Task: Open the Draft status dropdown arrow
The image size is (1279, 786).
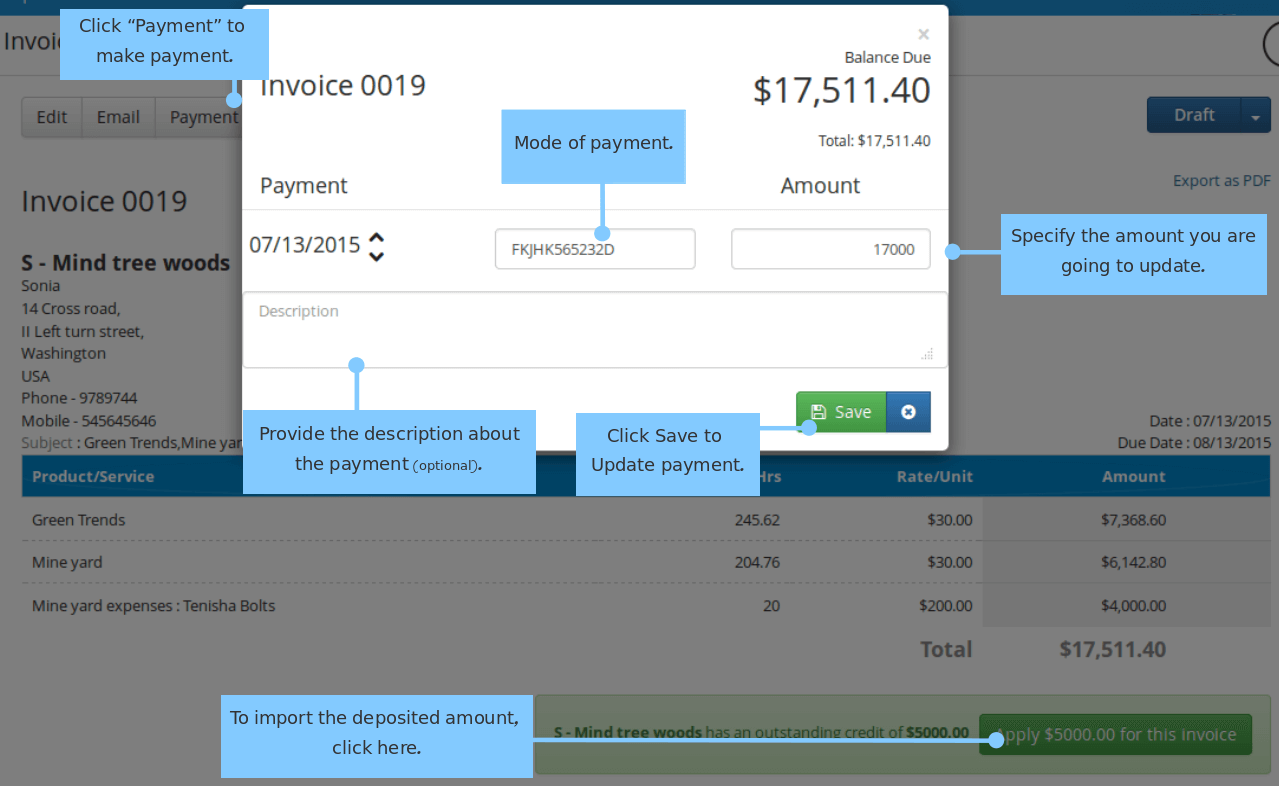Action: 1255,116
